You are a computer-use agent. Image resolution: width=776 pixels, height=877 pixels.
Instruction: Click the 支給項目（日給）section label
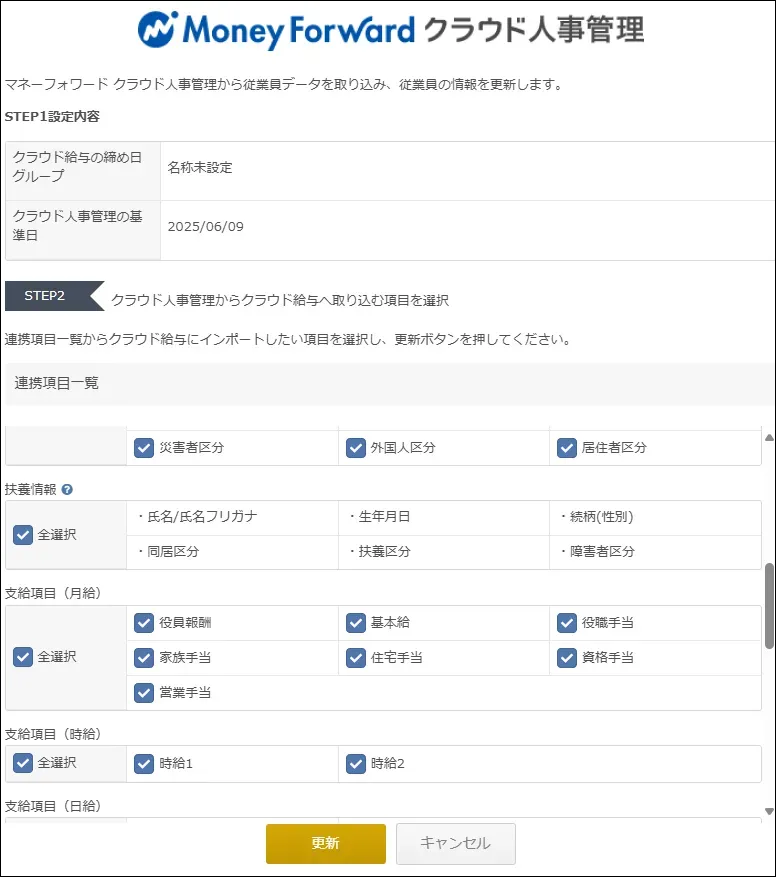(x=53, y=807)
